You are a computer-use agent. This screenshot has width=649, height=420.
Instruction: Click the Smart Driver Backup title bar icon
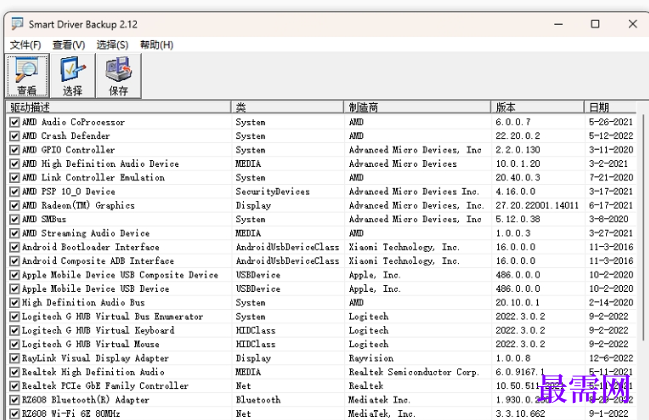[17, 24]
